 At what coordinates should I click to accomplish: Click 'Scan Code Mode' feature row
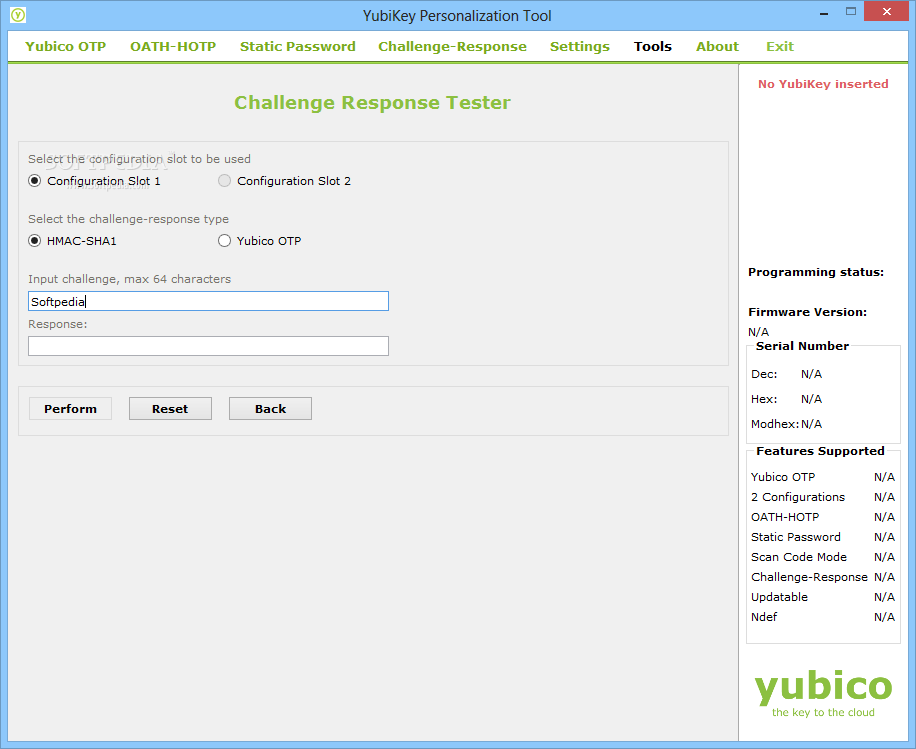(823, 557)
